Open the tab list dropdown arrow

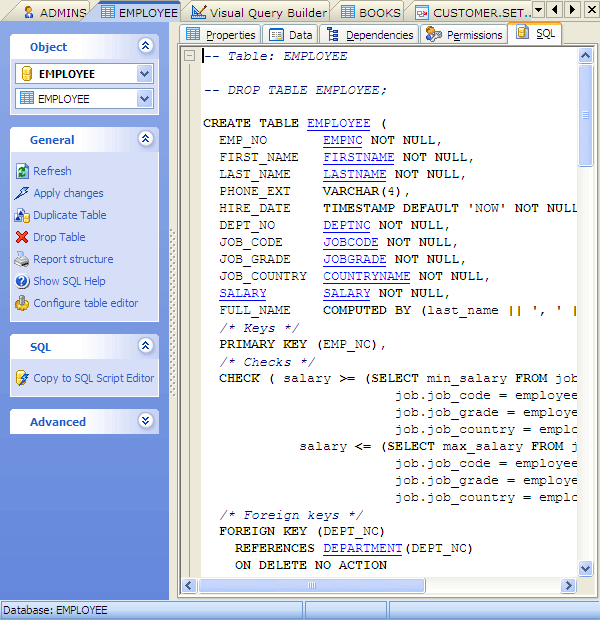point(538,9)
